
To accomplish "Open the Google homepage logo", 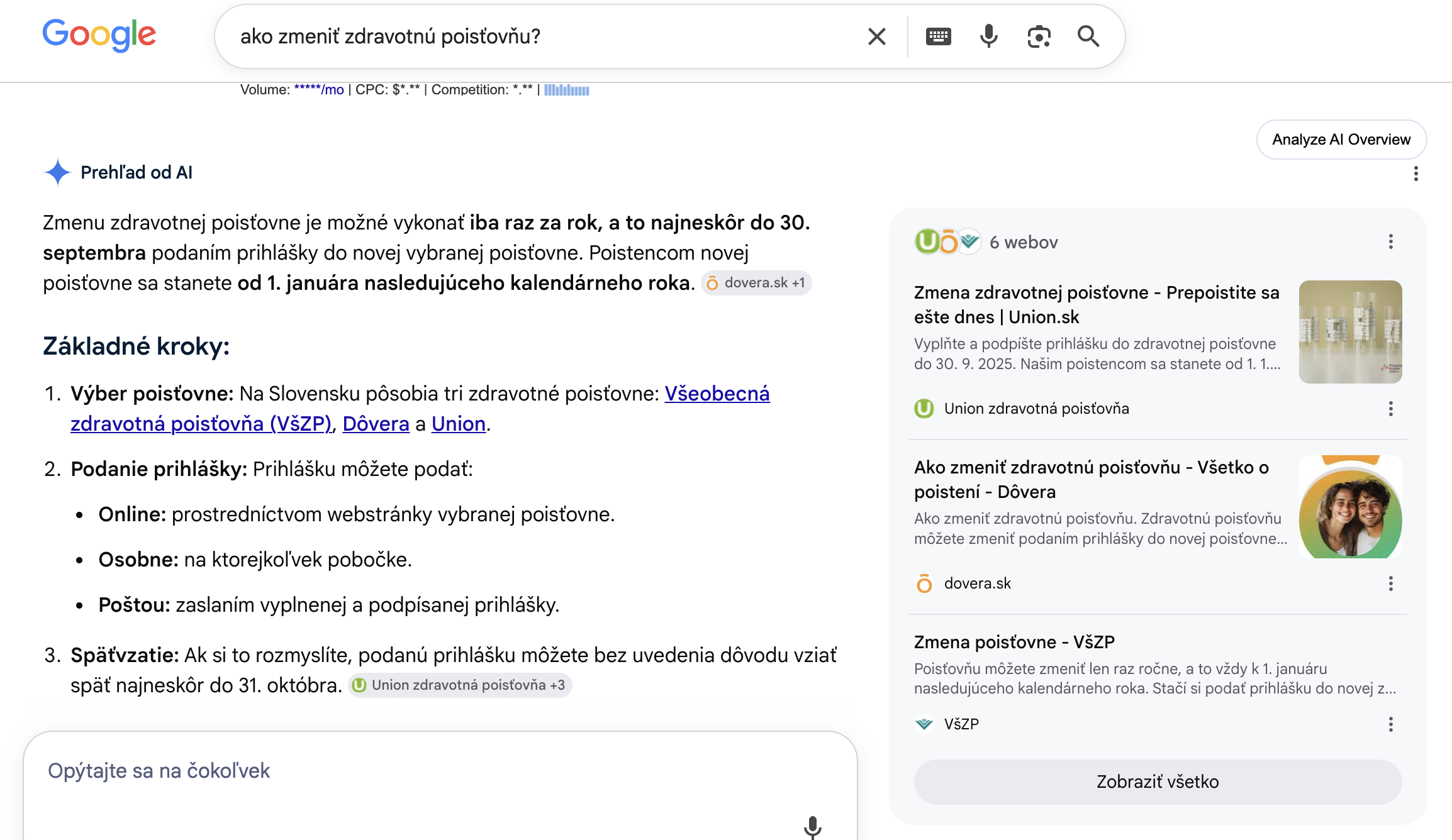I will pyautogui.click(x=99, y=35).
